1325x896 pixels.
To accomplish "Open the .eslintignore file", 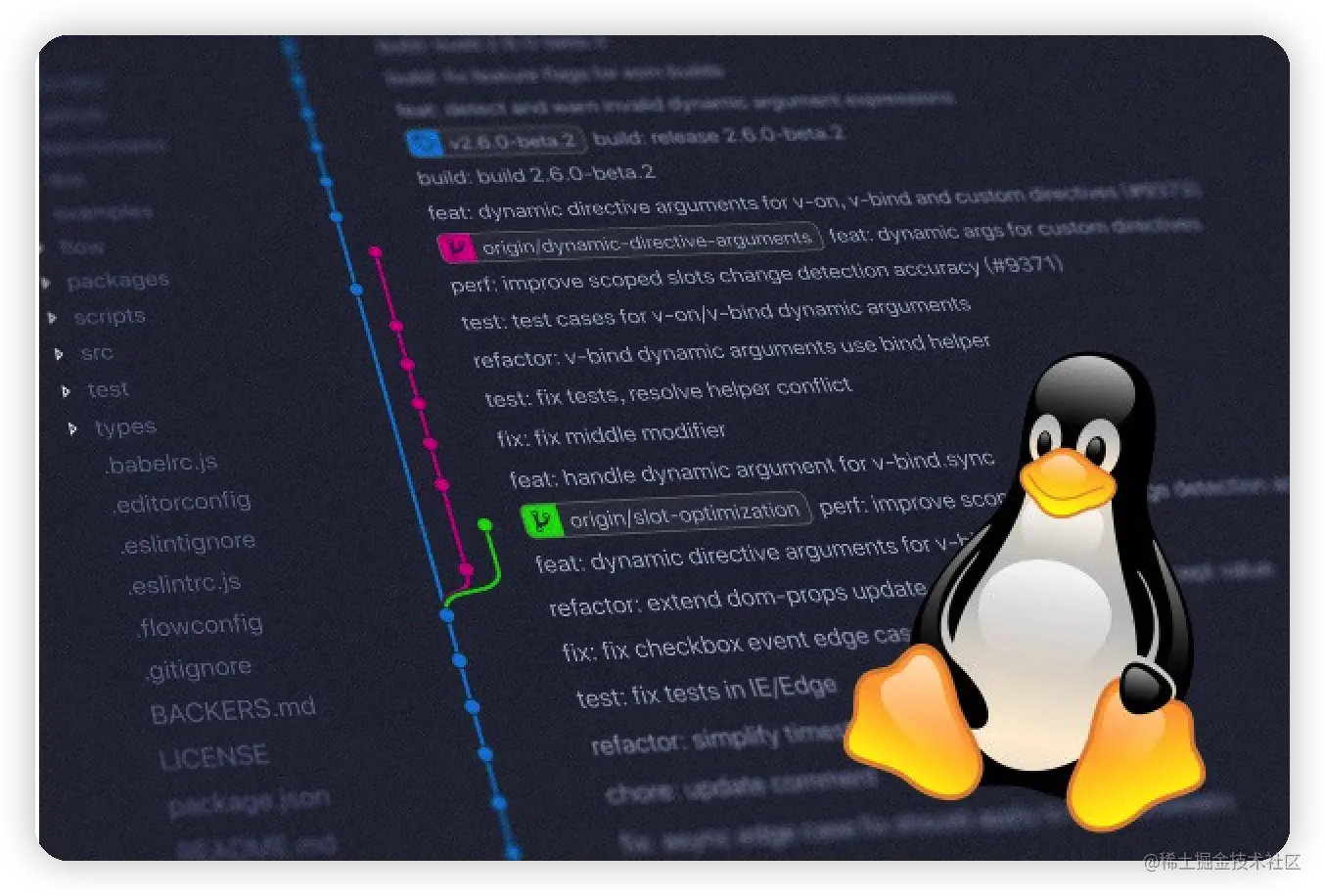I will 188,543.
